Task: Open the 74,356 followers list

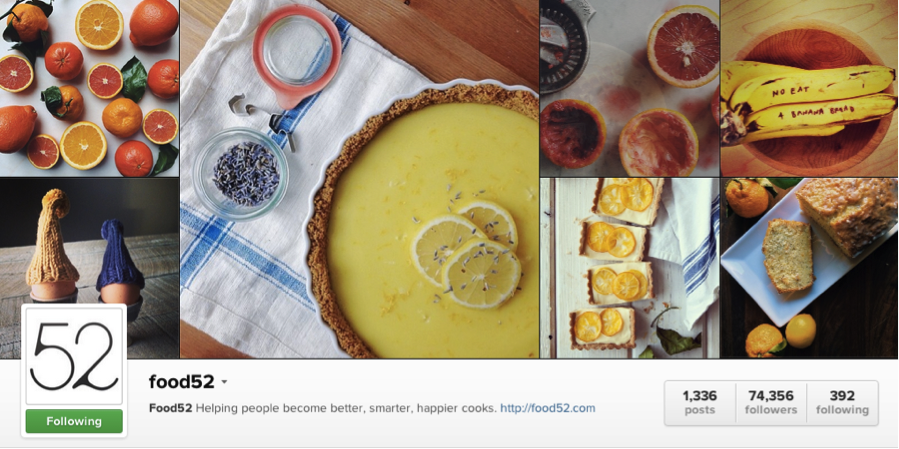Action: 771,403
